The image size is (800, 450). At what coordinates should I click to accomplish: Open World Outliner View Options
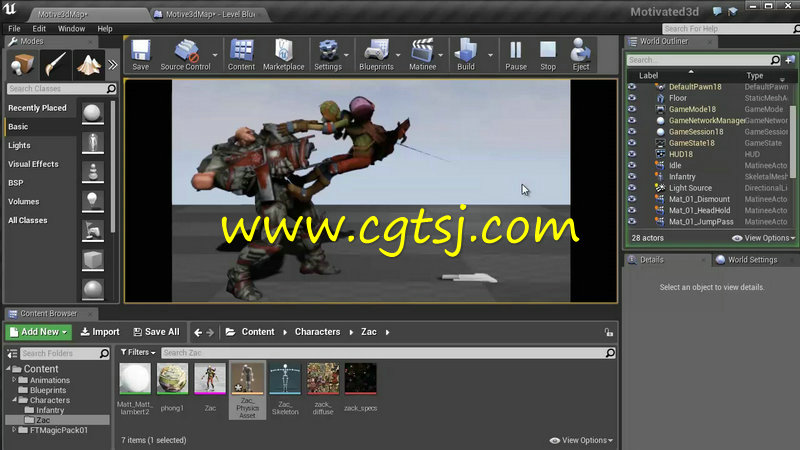[763, 238]
